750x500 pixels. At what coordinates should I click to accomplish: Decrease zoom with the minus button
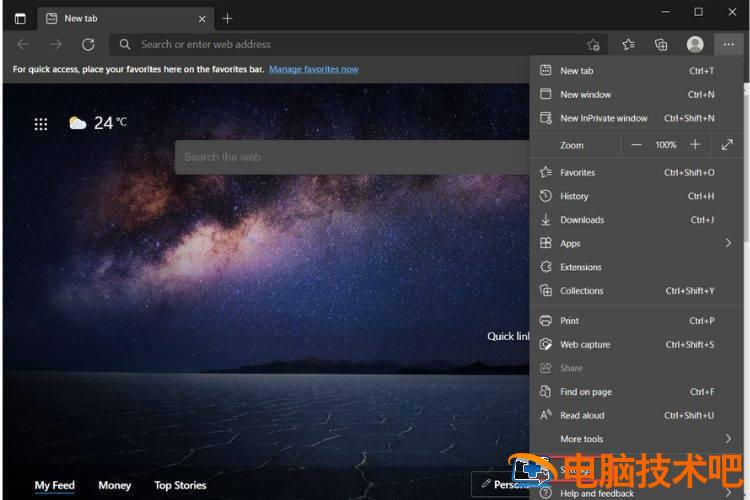[636, 144]
